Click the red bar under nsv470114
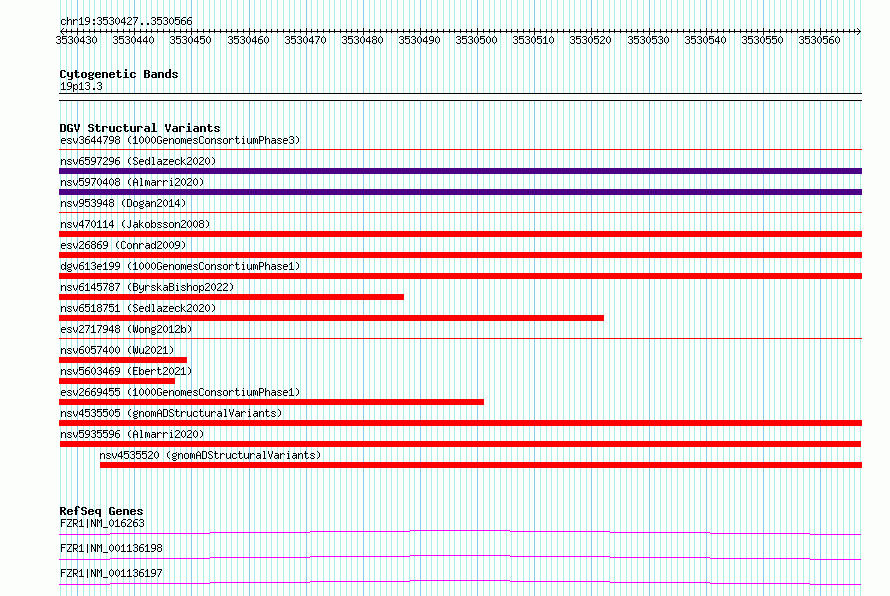This screenshot has width=890, height=596. click(x=460, y=234)
